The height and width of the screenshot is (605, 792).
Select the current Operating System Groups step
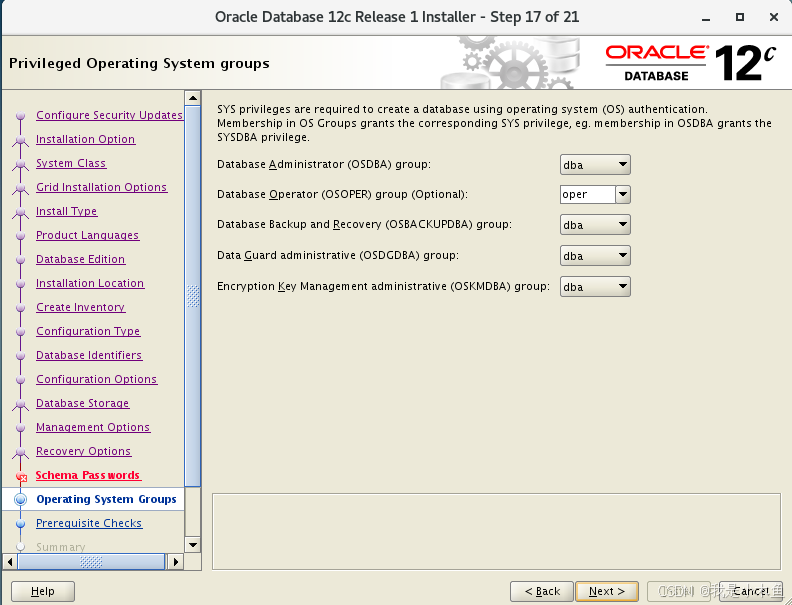[106, 499]
